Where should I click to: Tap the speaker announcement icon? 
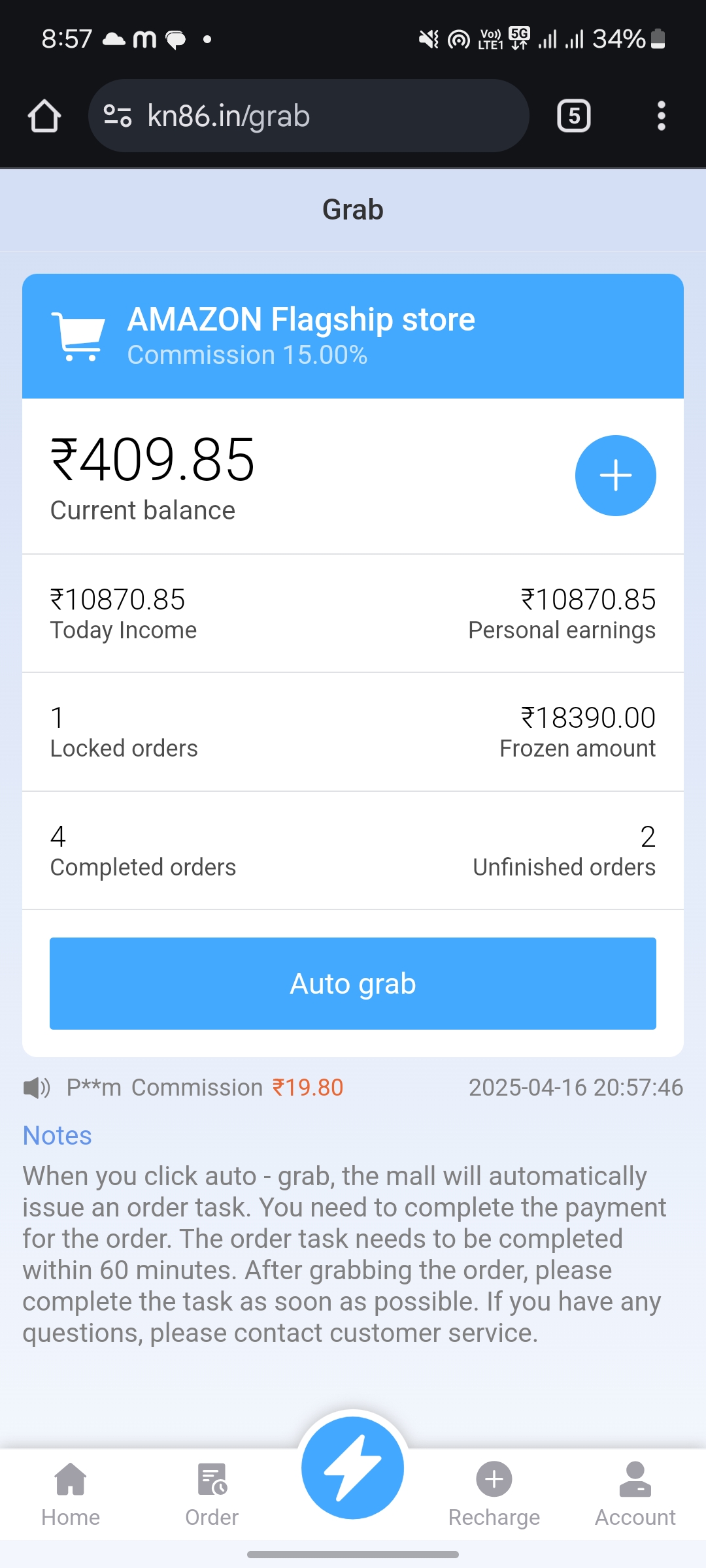37,1088
